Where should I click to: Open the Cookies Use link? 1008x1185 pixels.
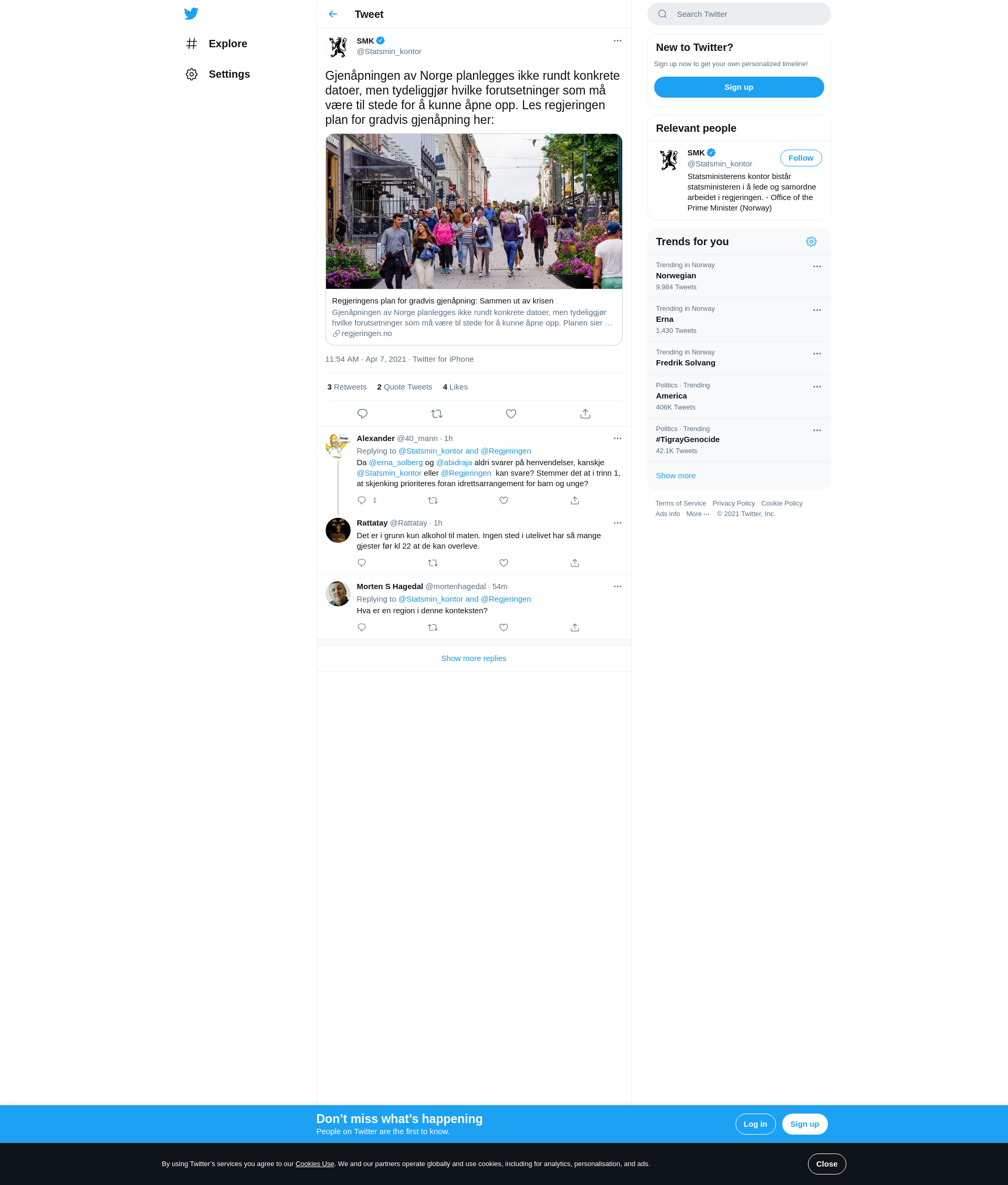tap(314, 1164)
